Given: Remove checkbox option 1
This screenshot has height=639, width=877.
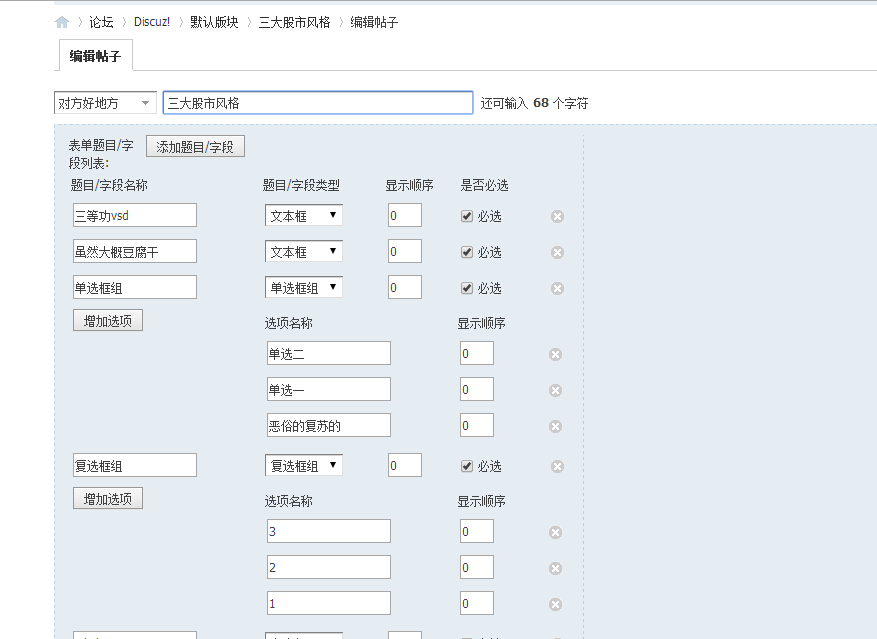Looking at the screenshot, I should [x=557, y=603].
